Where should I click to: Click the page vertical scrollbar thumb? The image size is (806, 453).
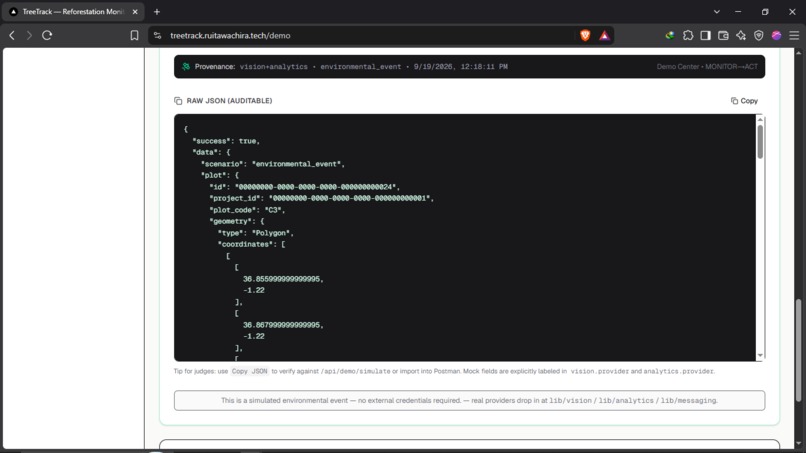798,350
